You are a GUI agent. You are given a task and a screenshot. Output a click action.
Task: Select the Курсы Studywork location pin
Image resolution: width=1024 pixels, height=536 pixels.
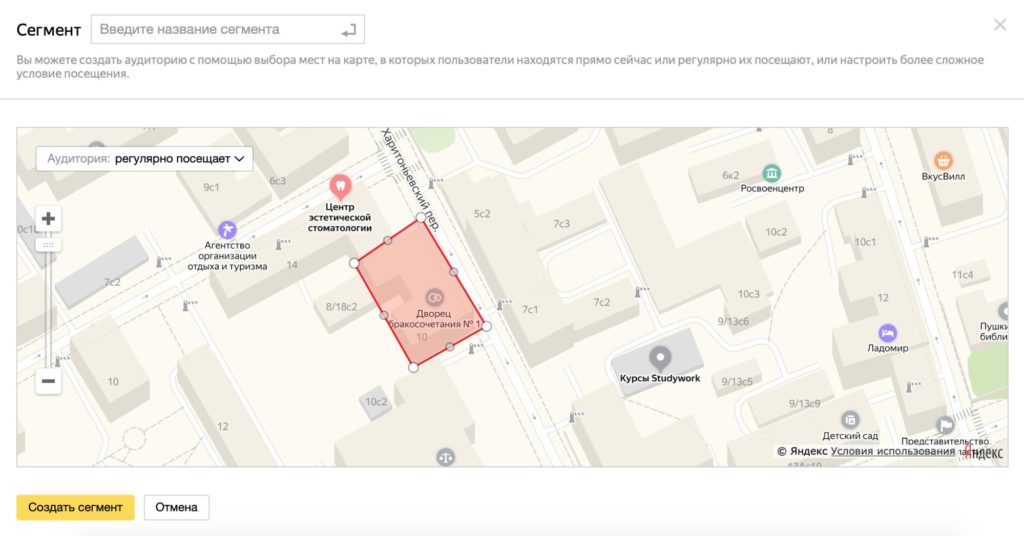[660, 357]
